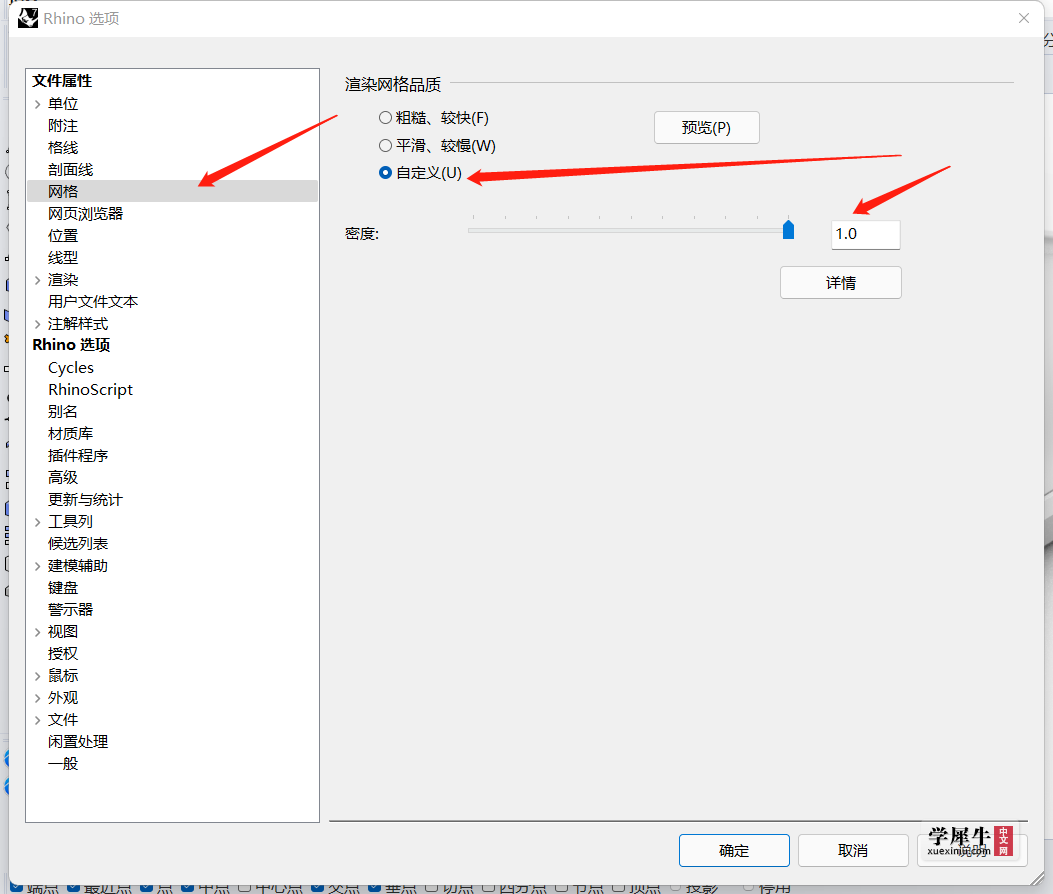Open the 插件程序 page
Viewport: 1053px width, 894px height.
(x=78, y=456)
